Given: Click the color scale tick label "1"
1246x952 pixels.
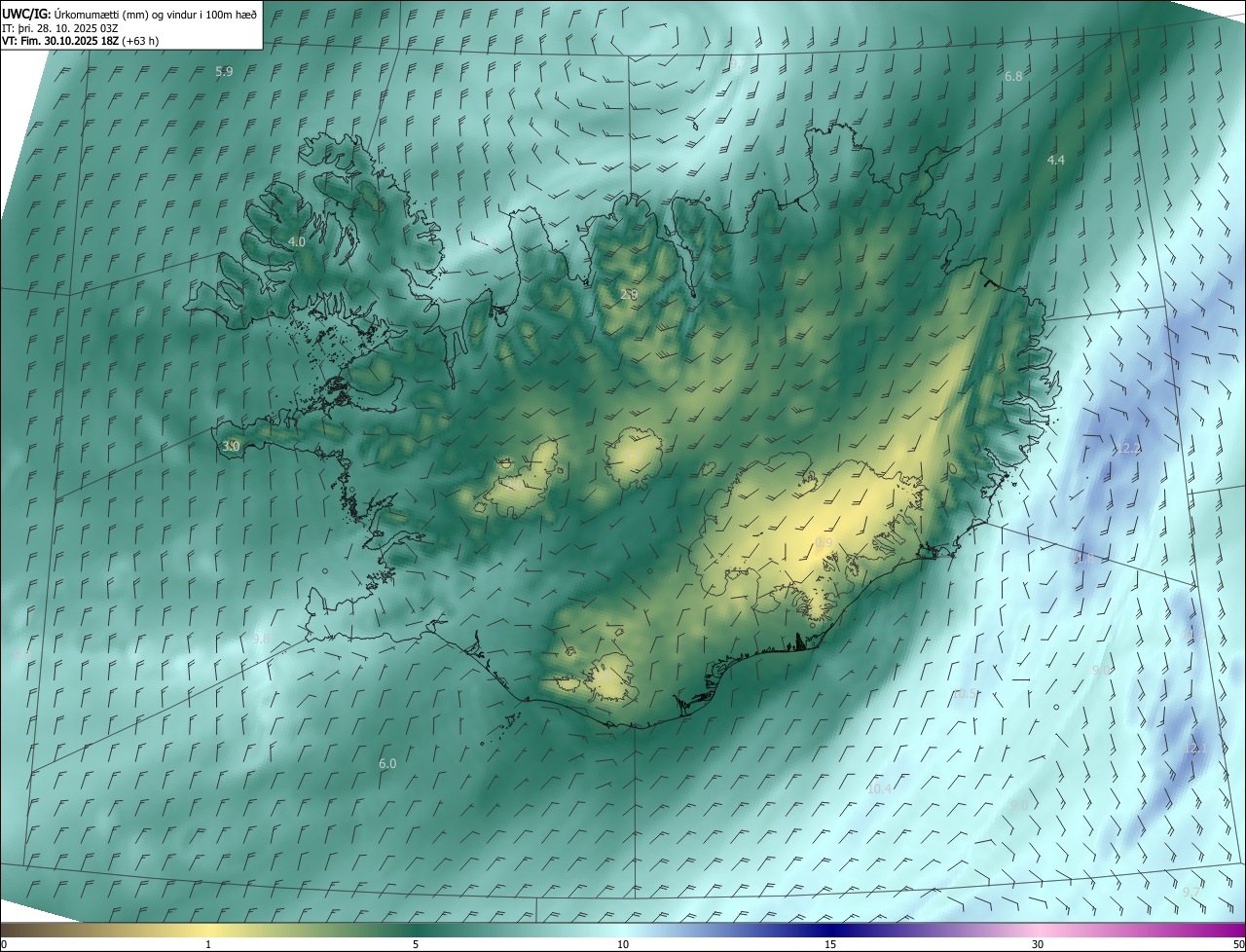Looking at the screenshot, I should pos(208,944).
